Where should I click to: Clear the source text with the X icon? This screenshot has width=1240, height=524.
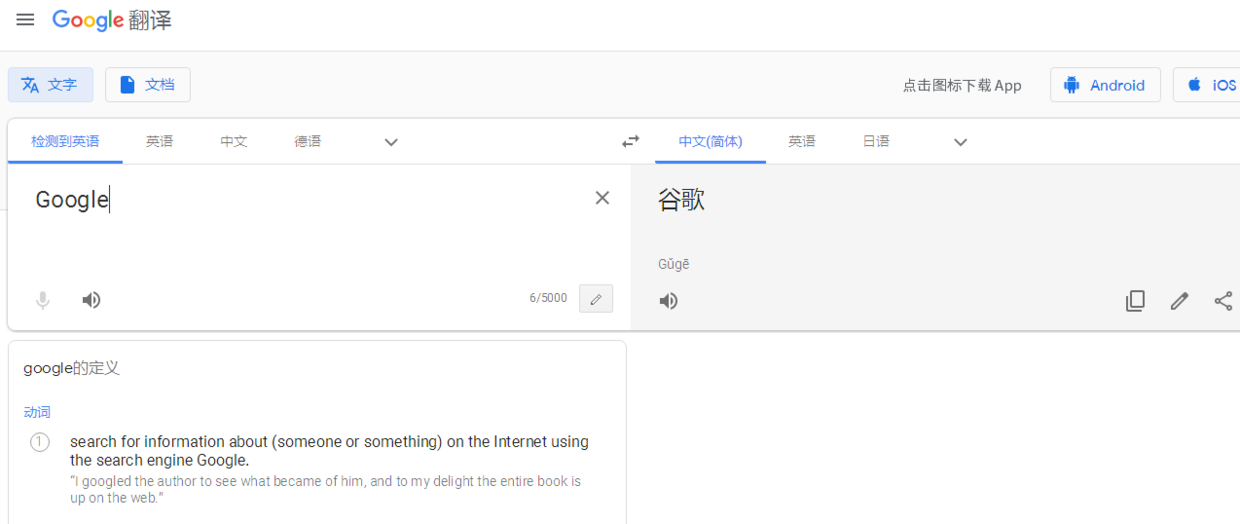[x=602, y=198]
